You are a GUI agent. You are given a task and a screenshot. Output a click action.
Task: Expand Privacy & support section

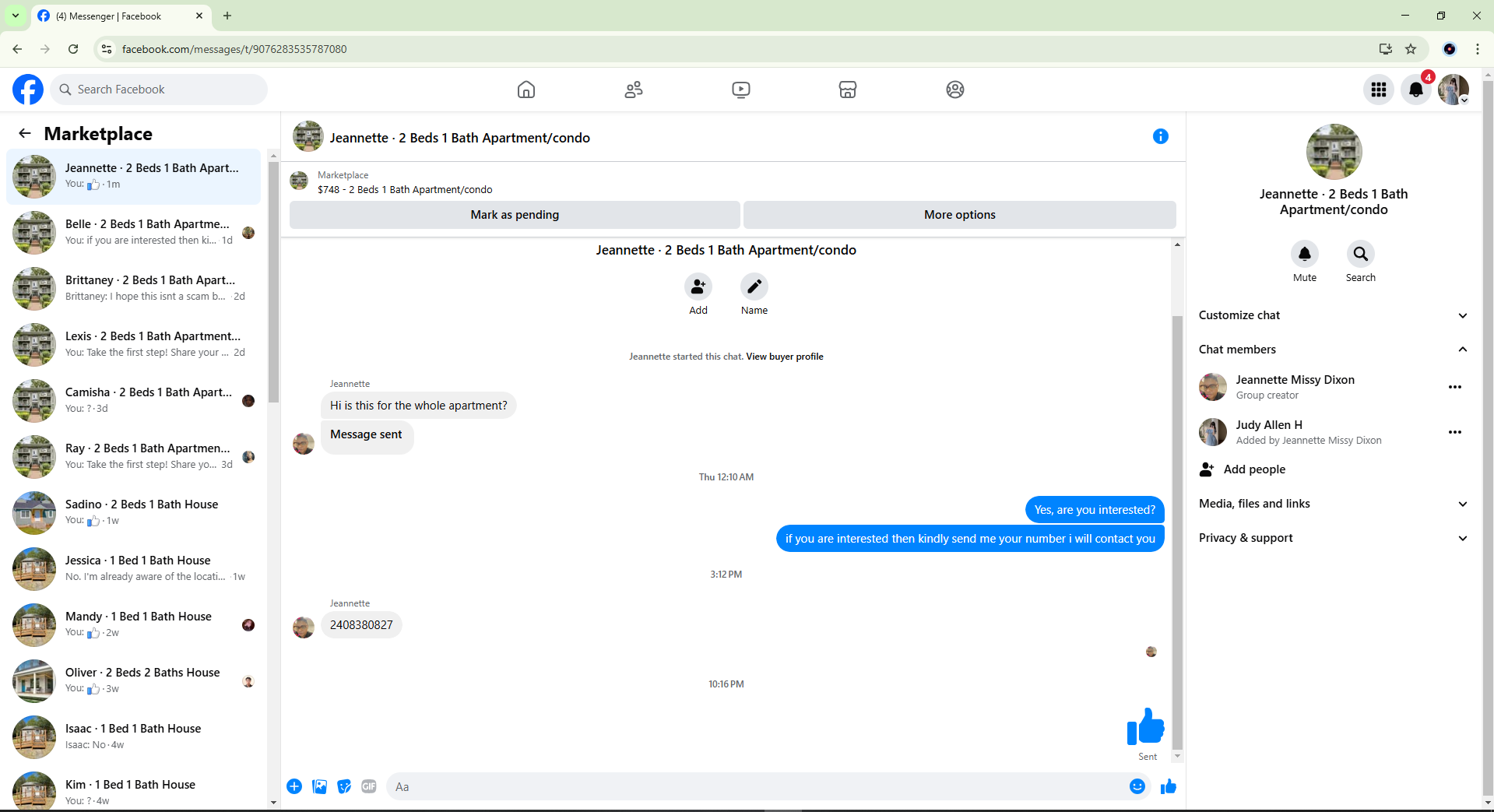pyautogui.click(x=1333, y=538)
